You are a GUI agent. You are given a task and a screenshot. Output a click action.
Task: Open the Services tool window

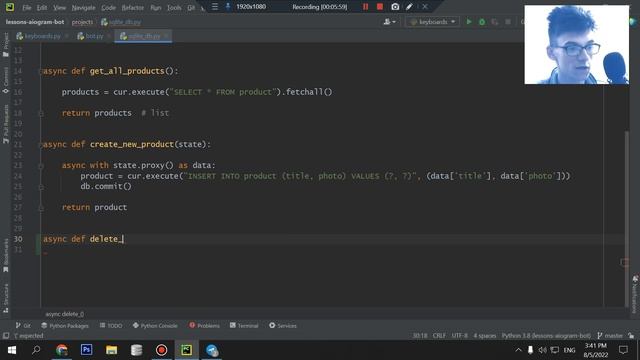[x=283, y=326]
